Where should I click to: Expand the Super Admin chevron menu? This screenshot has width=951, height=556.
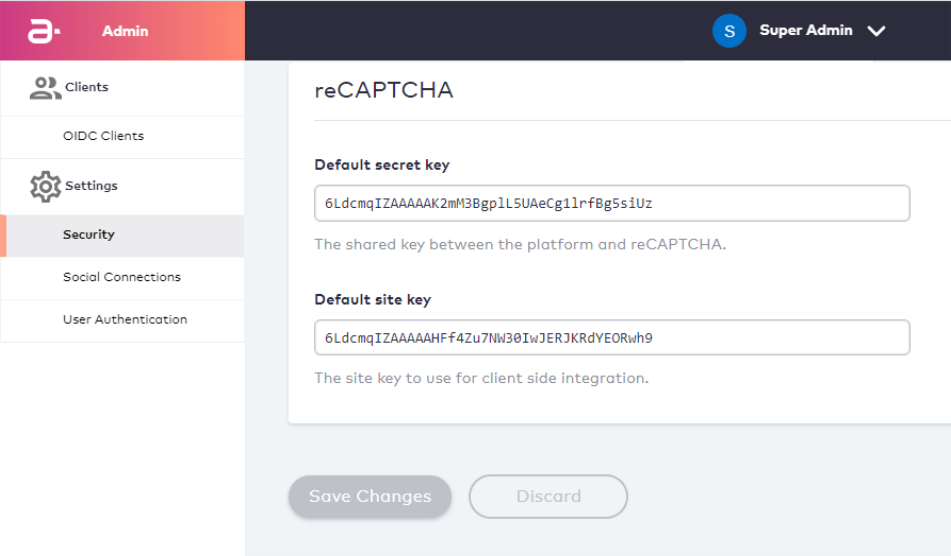[x=876, y=31]
